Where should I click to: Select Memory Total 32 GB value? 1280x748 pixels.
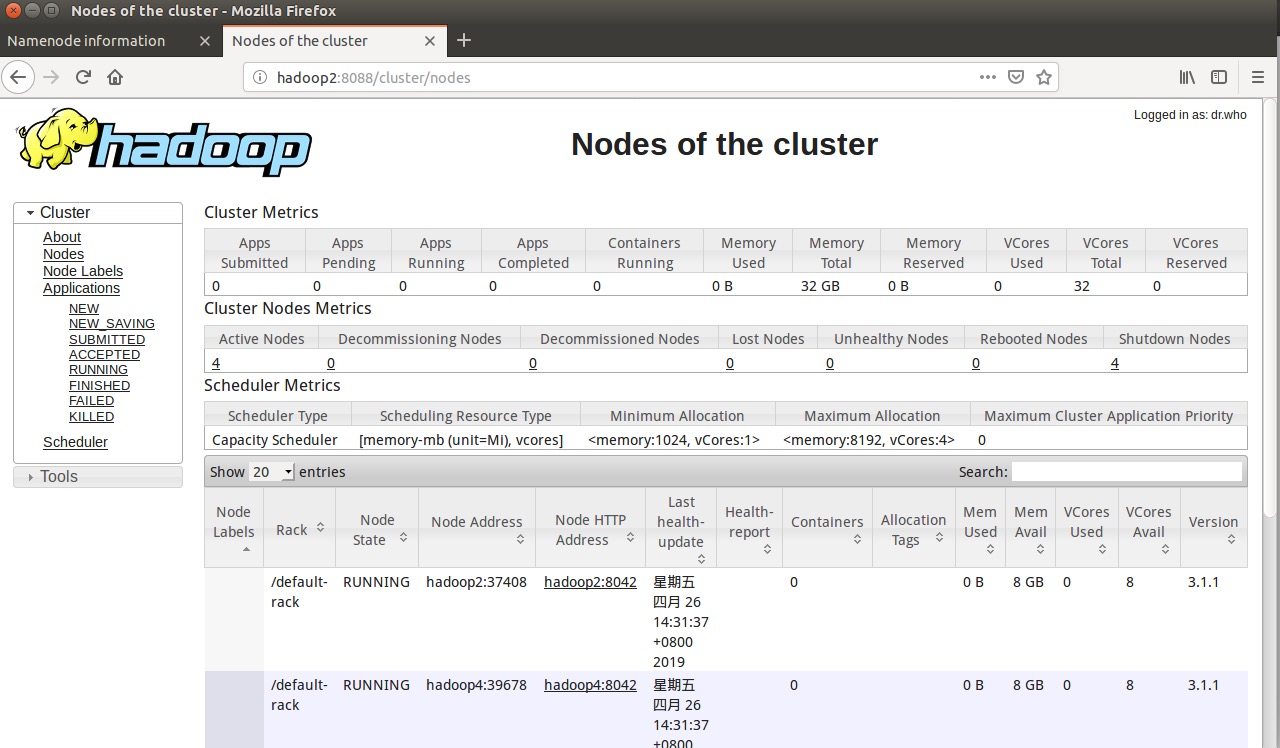(820, 286)
